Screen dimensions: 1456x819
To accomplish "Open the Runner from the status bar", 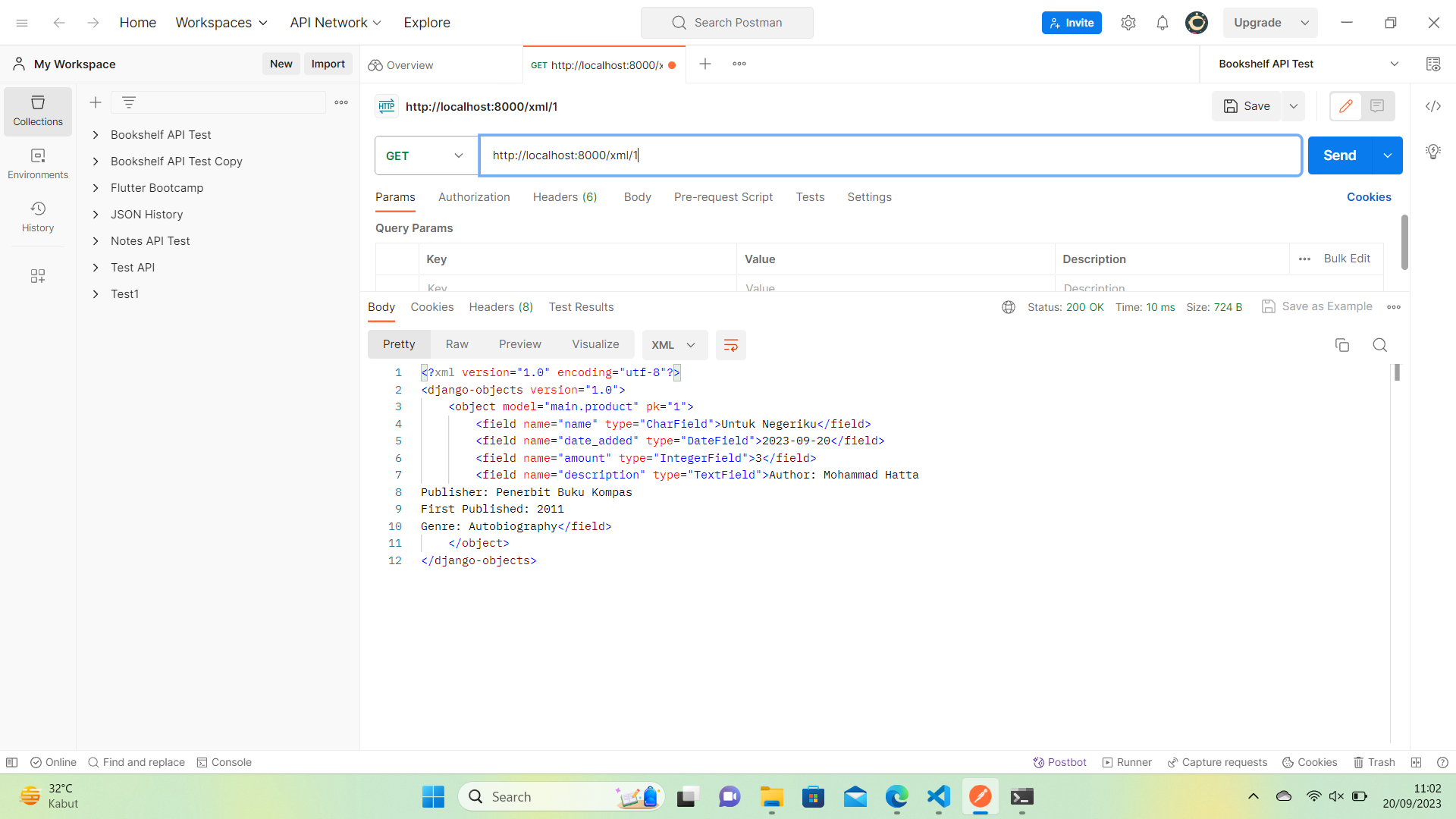I will pyautogui.click(x=1126, y=762).
